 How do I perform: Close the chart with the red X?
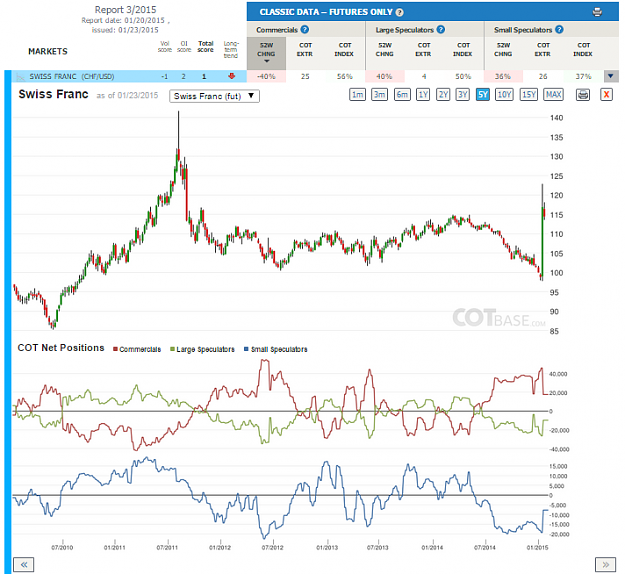606,95
